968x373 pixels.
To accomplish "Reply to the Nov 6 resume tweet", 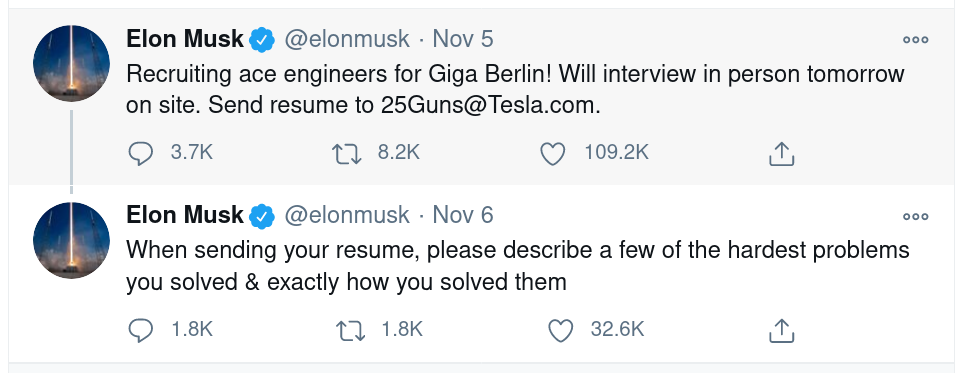I will tap(140, 330).
